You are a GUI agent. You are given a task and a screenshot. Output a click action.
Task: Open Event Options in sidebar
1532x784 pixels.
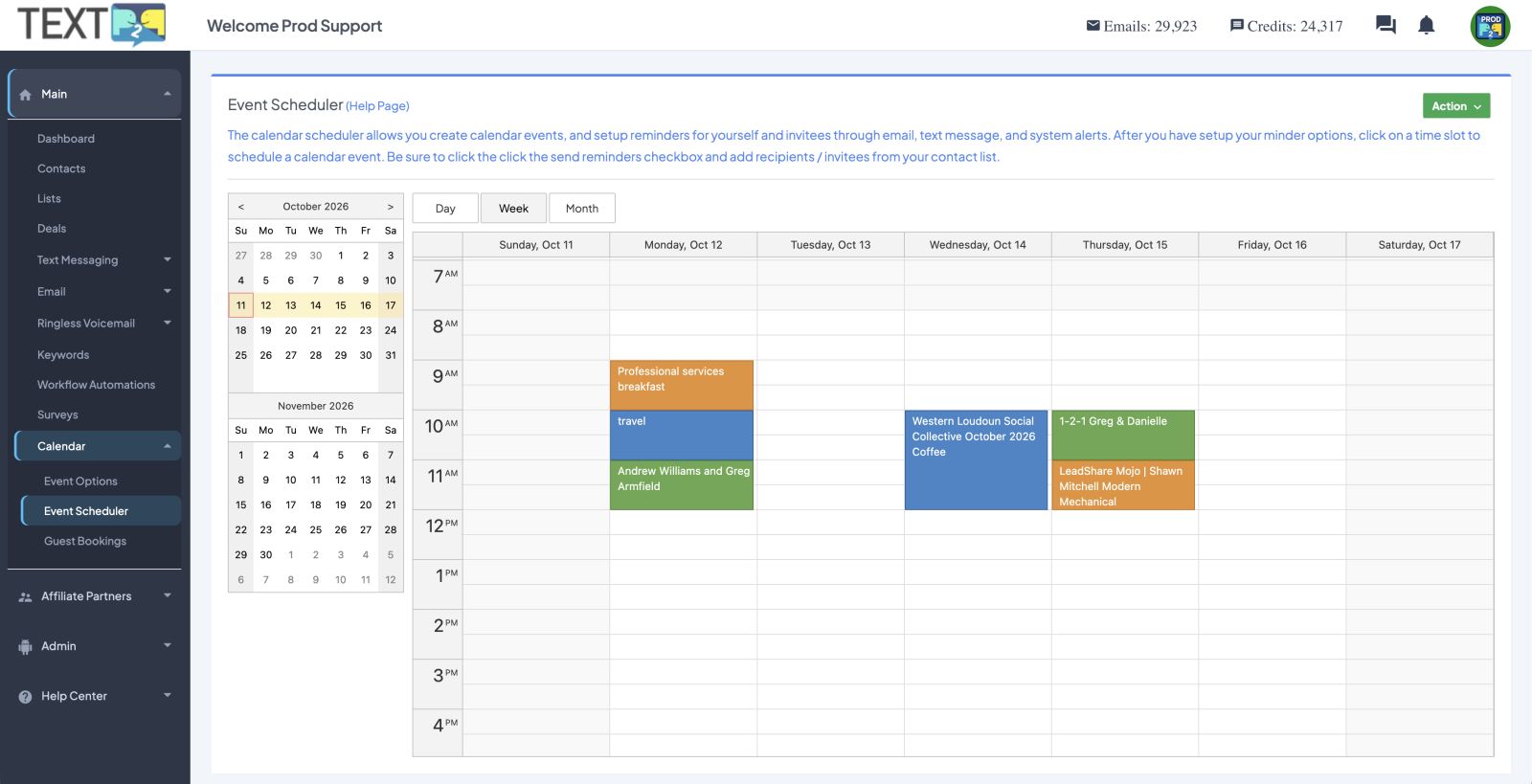[x=80, y=482]
